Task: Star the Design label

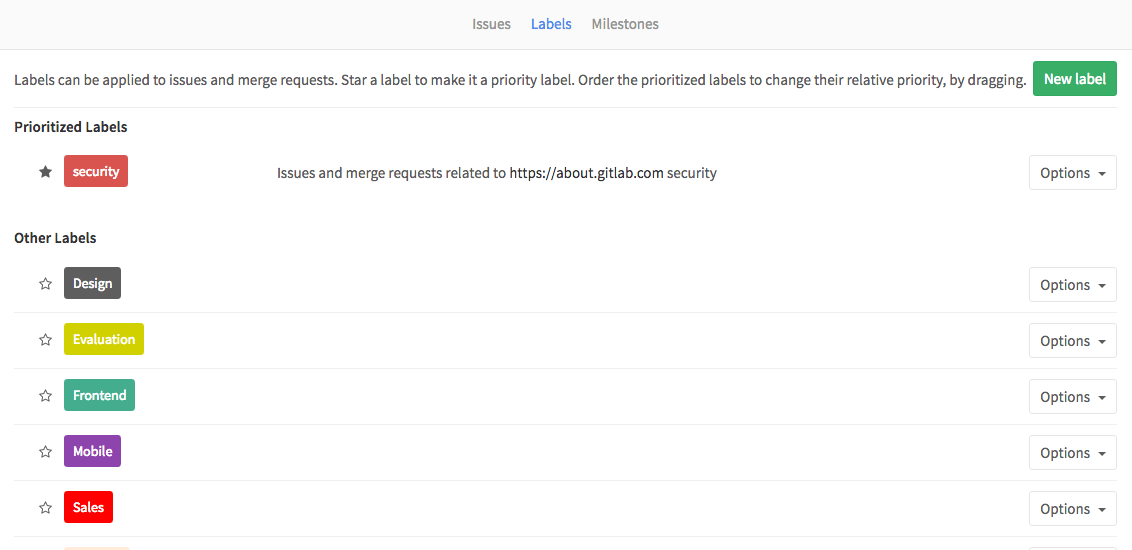Action: [x=45, y=284]
